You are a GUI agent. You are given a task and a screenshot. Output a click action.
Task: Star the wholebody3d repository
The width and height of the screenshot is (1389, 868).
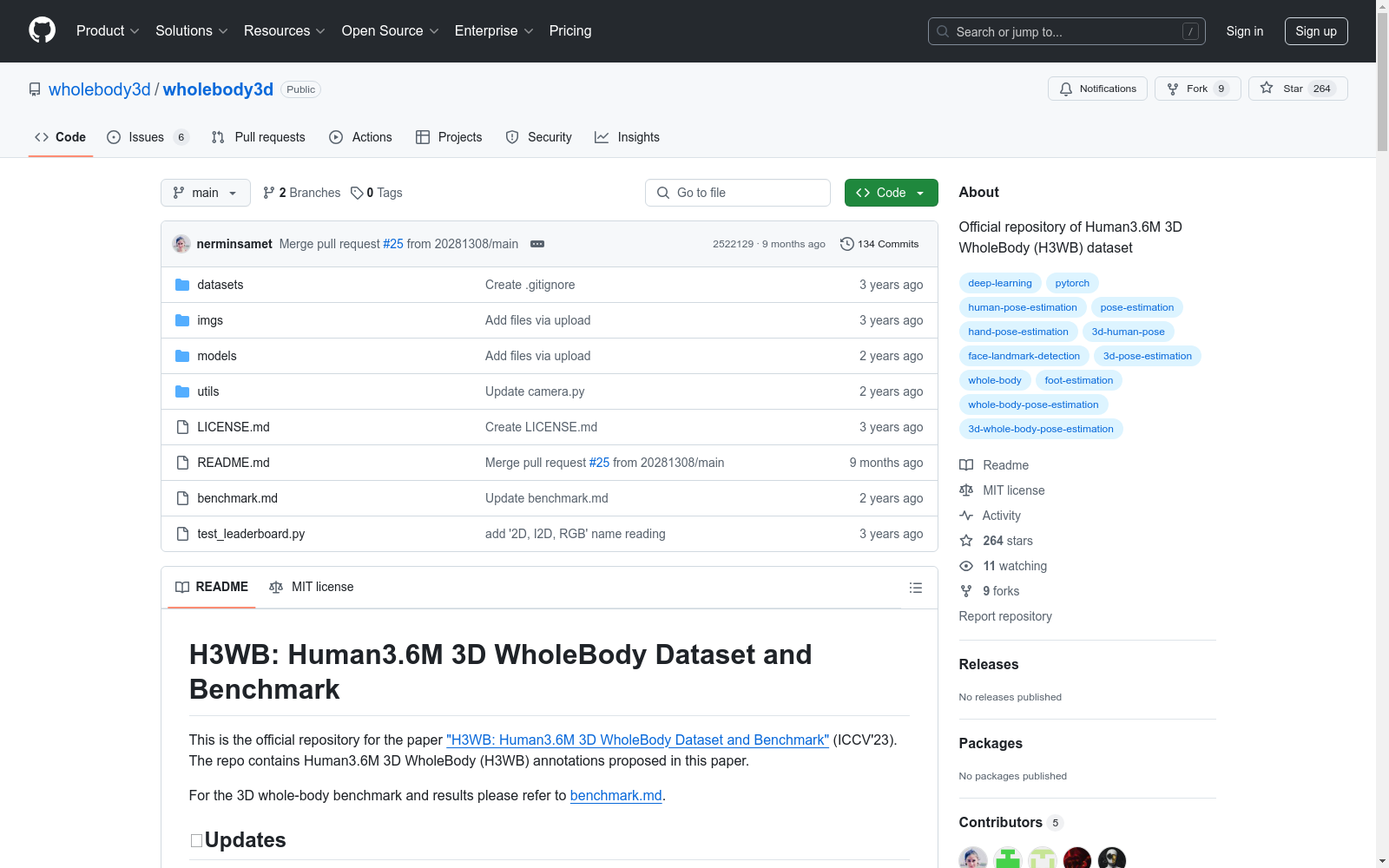click(1298, 89)
